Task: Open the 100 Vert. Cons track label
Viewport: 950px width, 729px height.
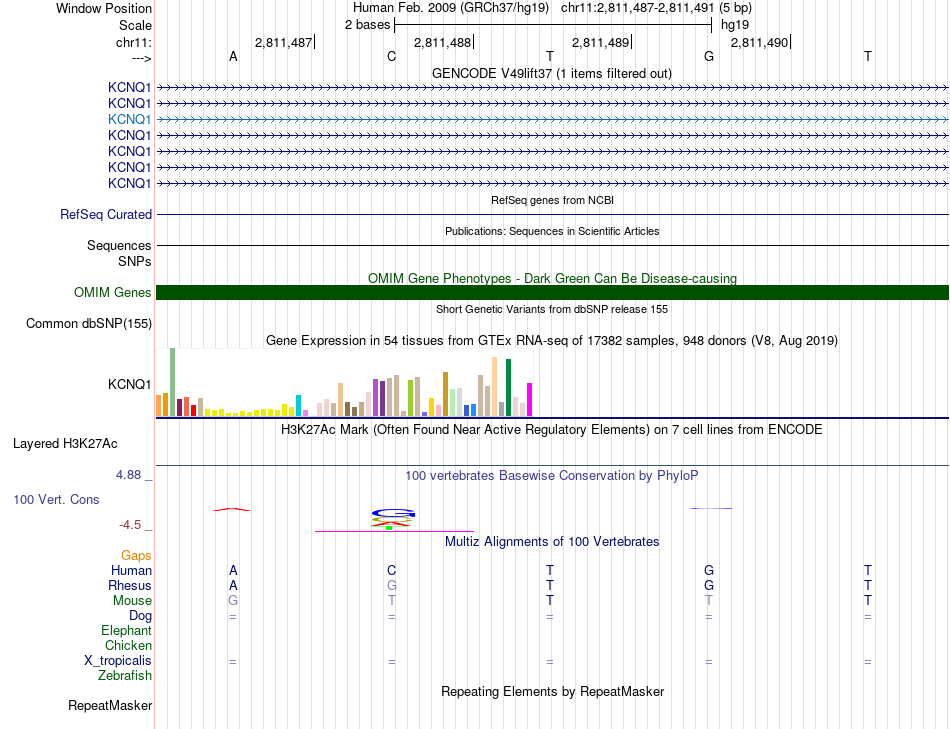Action: [56, 500]
